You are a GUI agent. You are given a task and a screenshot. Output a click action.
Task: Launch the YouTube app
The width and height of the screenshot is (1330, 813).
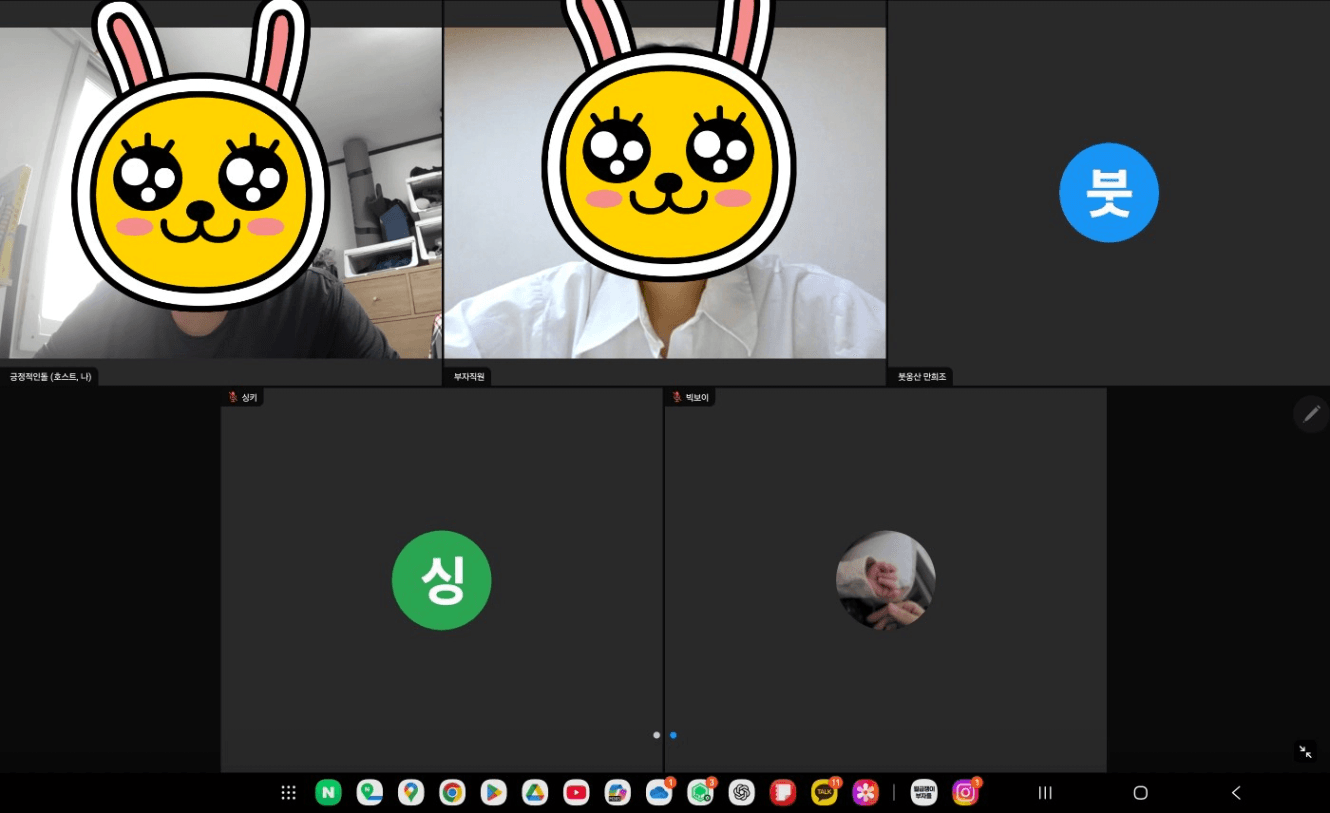[576, 793]
